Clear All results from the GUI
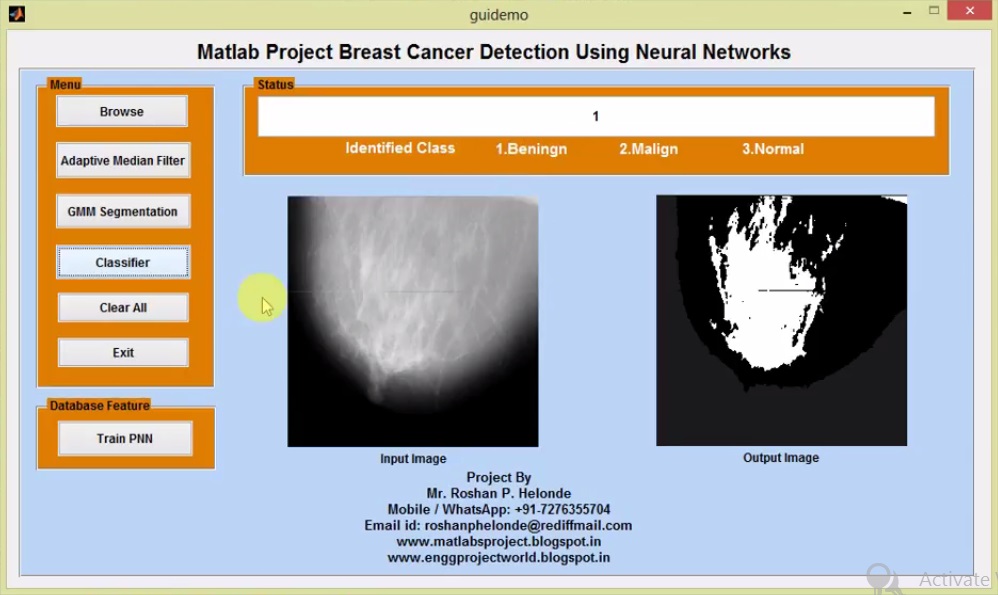Viewport: 998px width, 595px height. [x=122, y=307]
